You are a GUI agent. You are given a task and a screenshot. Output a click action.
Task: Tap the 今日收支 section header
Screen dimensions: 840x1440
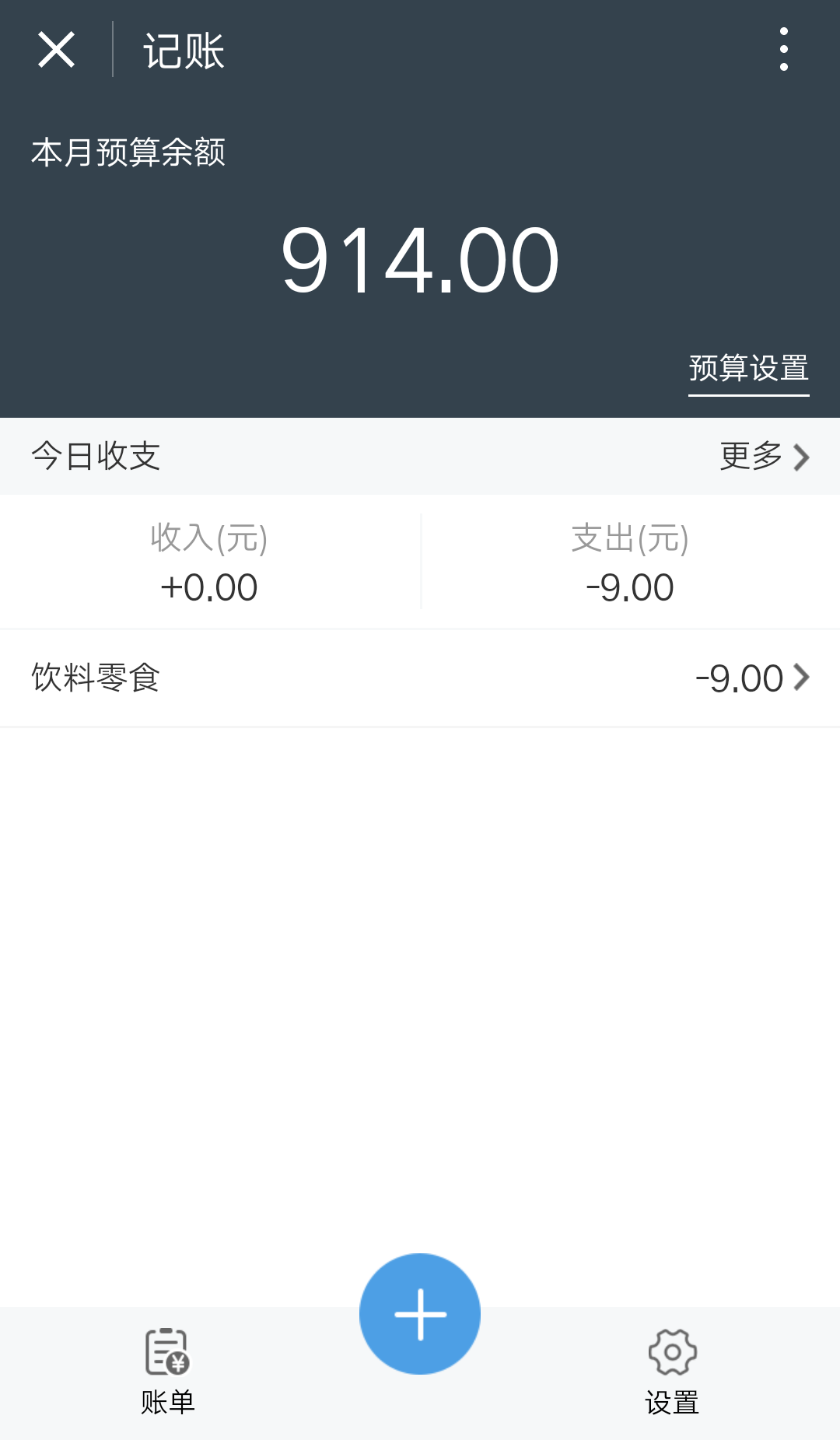point(96,456)
